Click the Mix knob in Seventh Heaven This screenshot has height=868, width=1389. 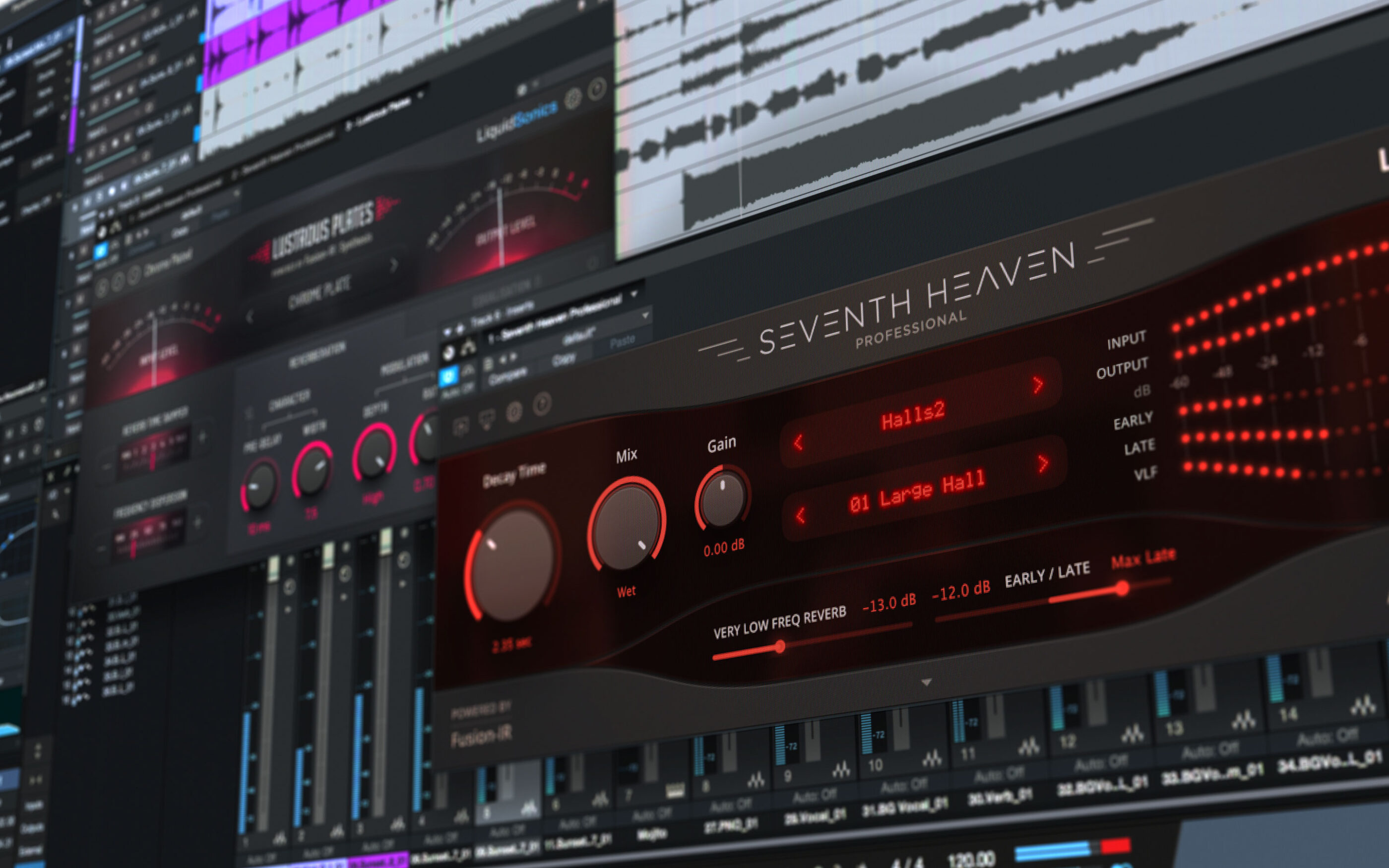point(627,525)
